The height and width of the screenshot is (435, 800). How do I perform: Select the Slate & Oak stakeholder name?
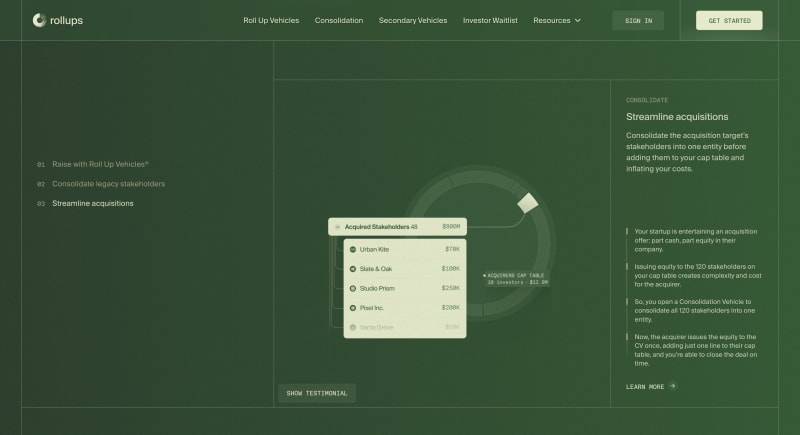coord(376,269)
